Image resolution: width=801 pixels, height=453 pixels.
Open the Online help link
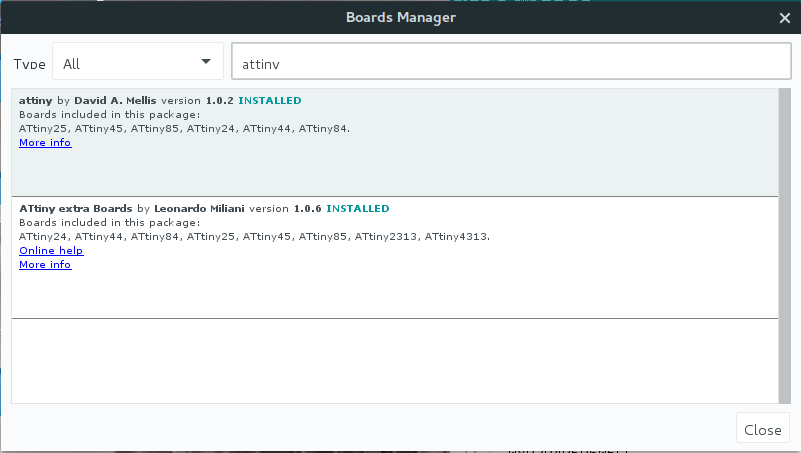point(51,250)
